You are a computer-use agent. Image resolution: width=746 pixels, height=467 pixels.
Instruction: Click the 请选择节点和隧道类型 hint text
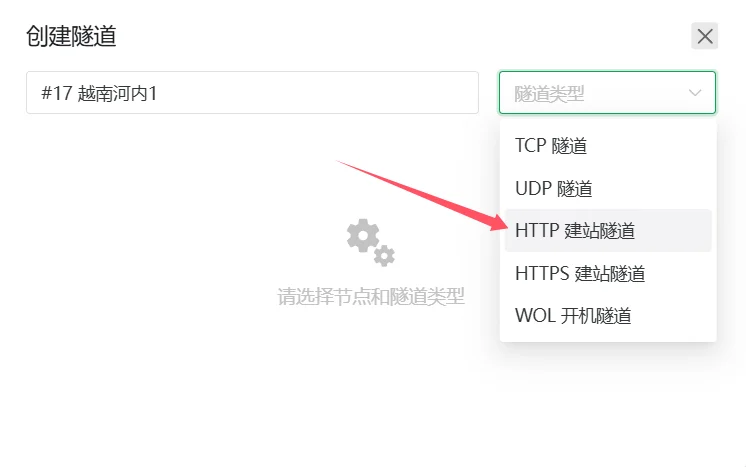[x=371, y=297]
